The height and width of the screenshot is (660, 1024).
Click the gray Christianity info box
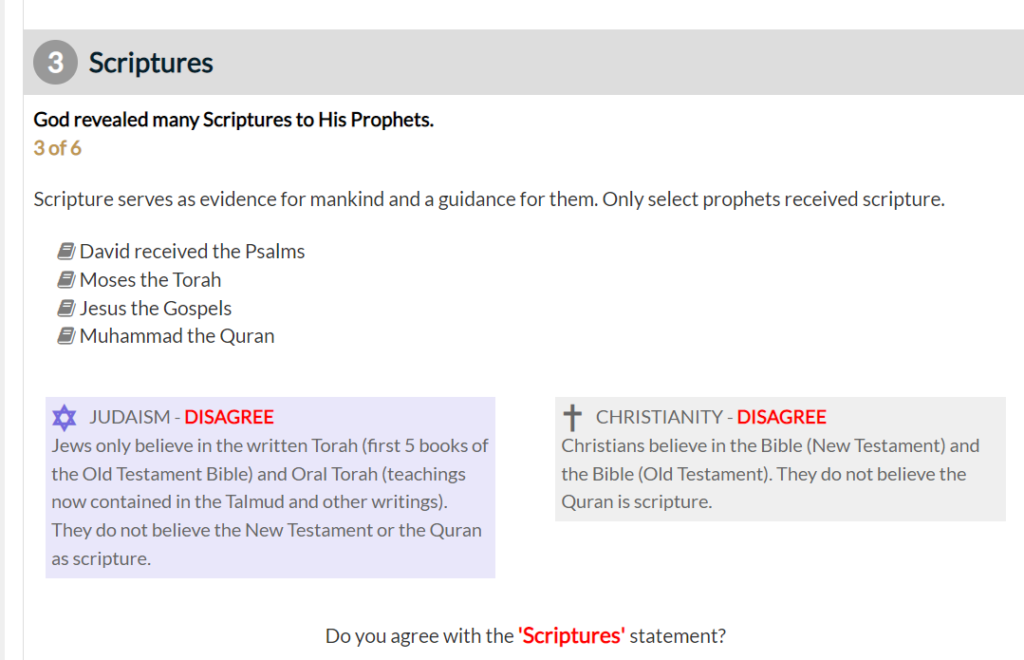point(780,459)
